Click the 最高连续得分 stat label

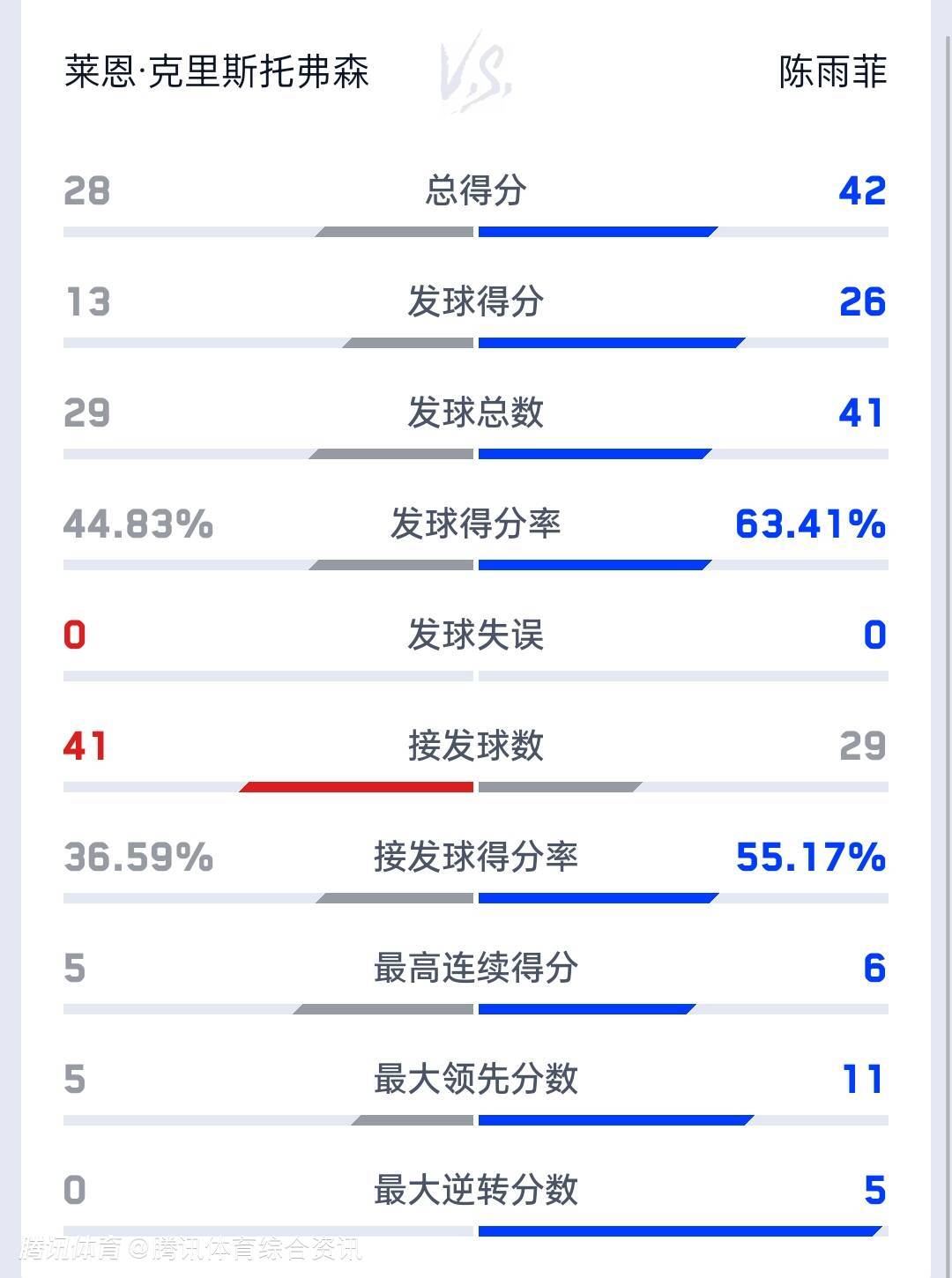[x=476, y=968]
